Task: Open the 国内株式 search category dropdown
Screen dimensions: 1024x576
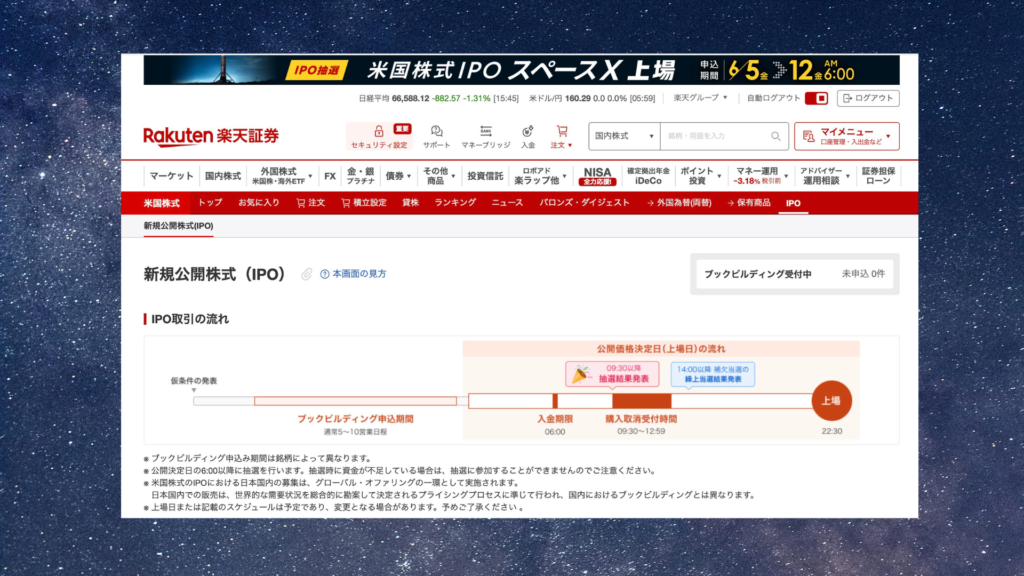Action: click(x=624, y=136)
